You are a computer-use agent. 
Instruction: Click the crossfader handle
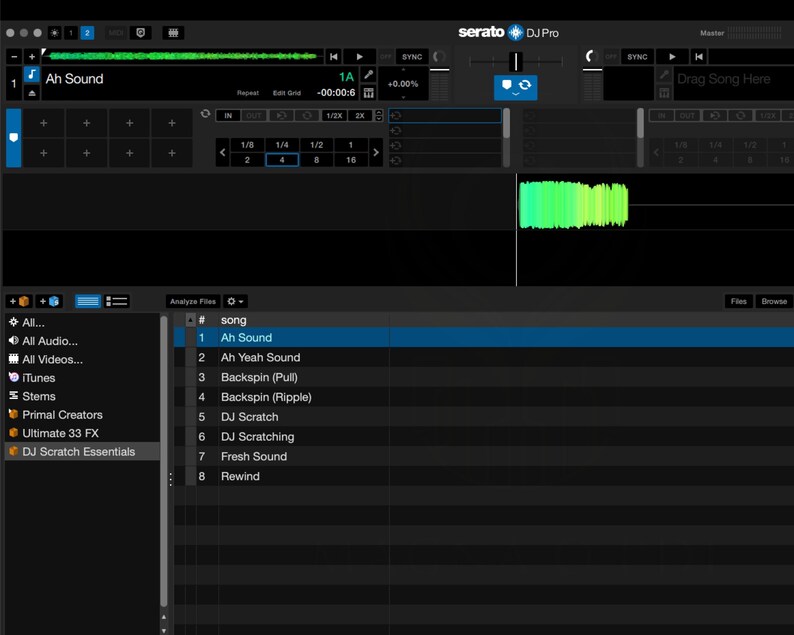[515, 62]
